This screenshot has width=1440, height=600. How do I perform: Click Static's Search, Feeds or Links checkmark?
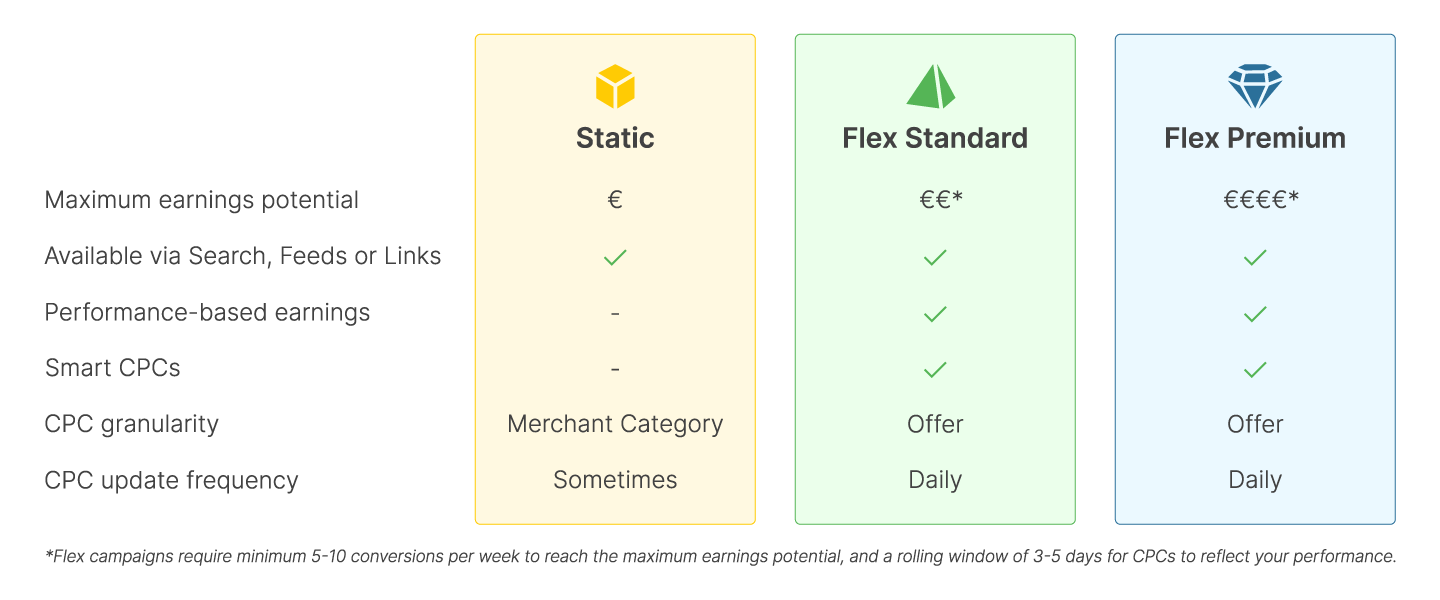[615, 258]
